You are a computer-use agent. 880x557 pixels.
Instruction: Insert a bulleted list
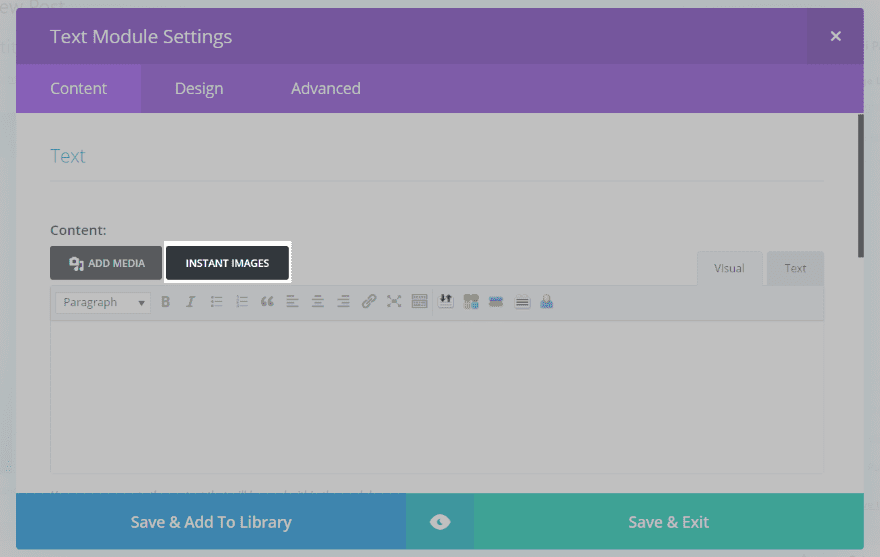click(x=216, y=302)
